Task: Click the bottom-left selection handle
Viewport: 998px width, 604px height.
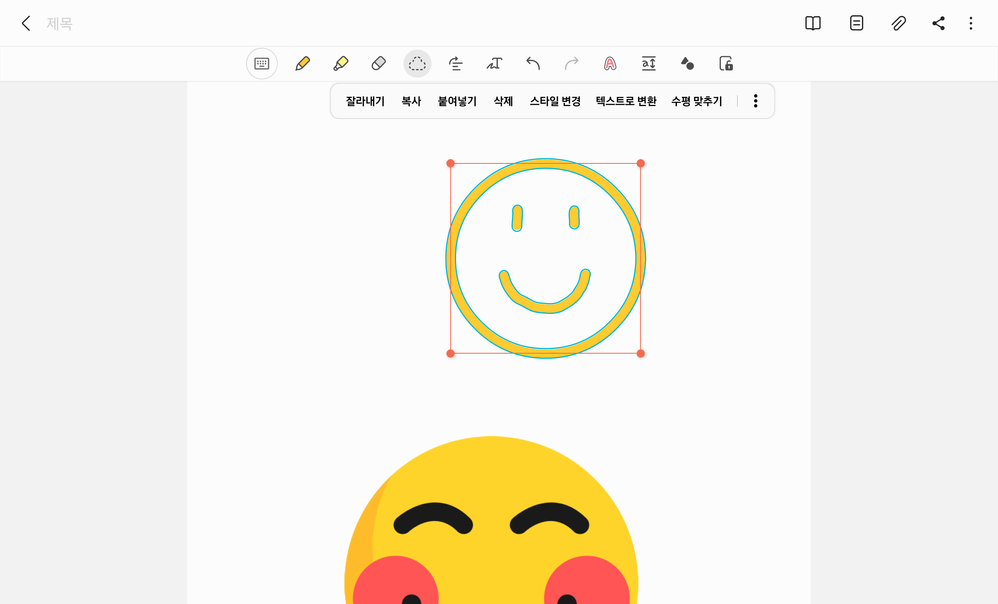Action: click(451, 353)
